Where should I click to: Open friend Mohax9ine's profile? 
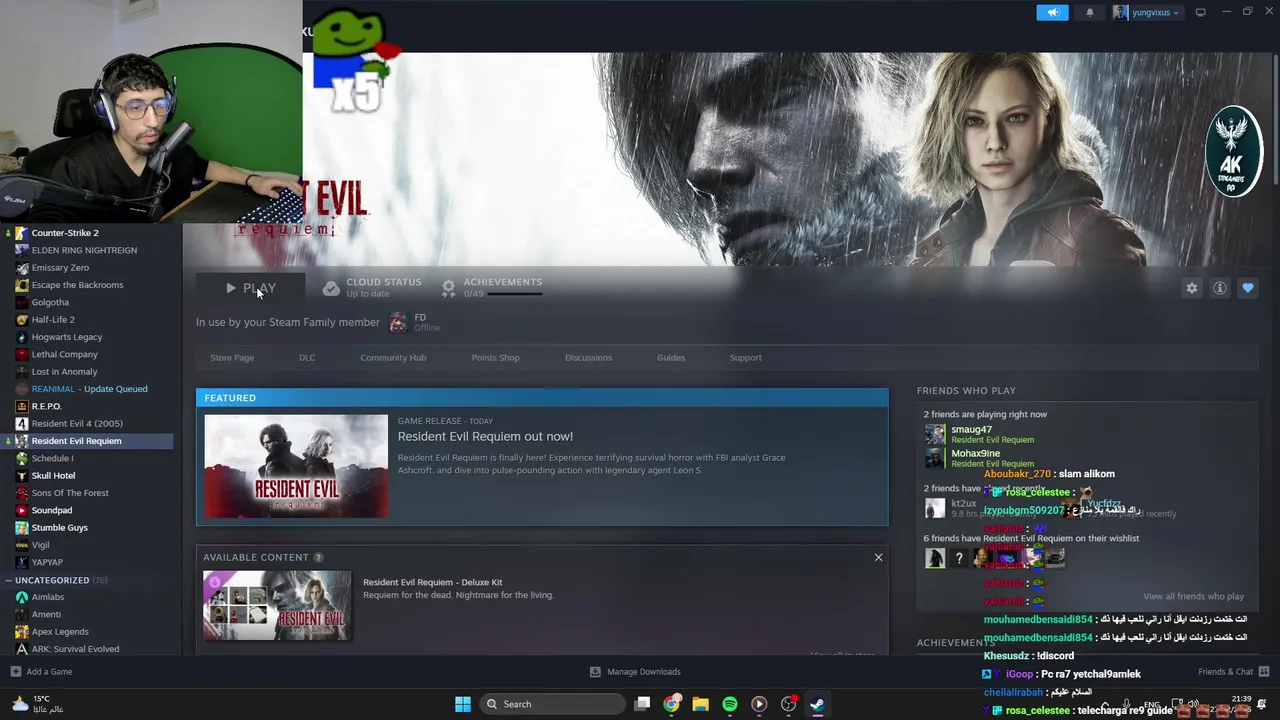coord(975,453)
